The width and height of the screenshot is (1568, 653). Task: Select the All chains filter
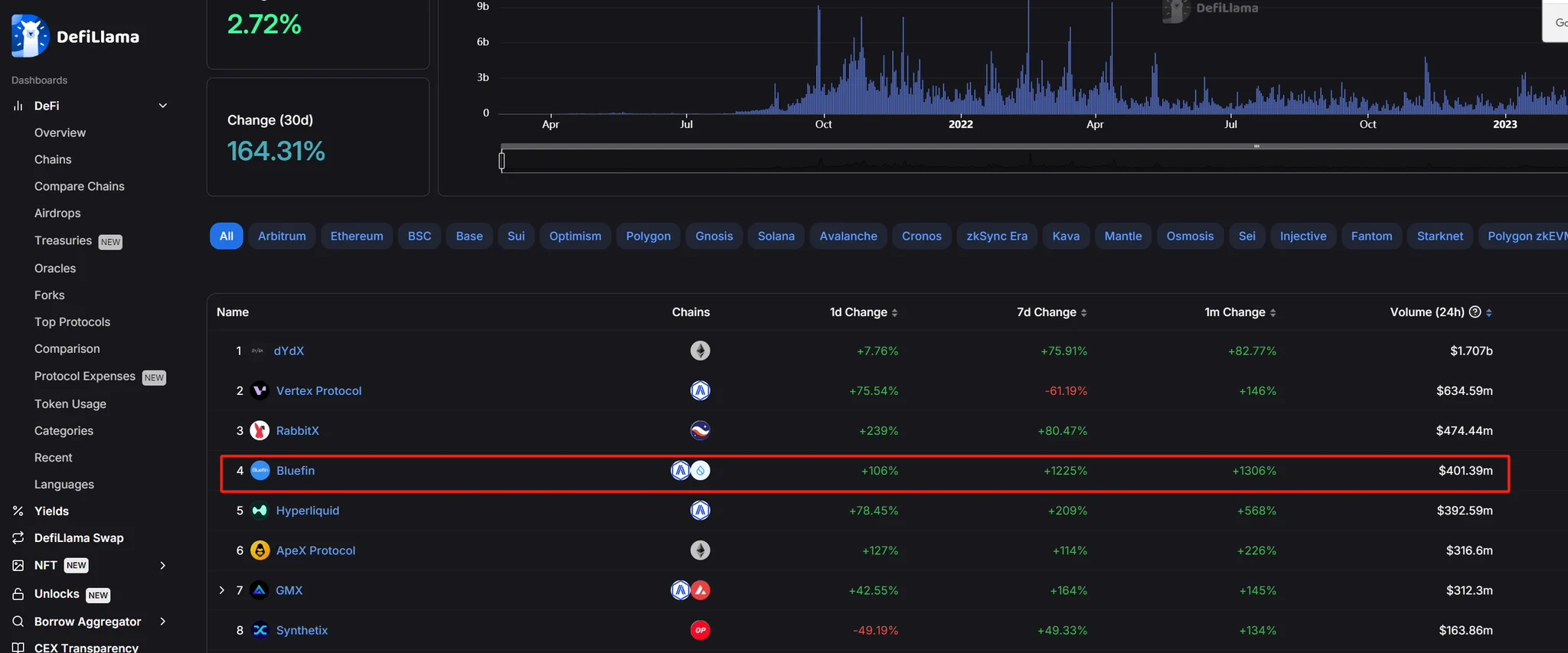point(227,236)
